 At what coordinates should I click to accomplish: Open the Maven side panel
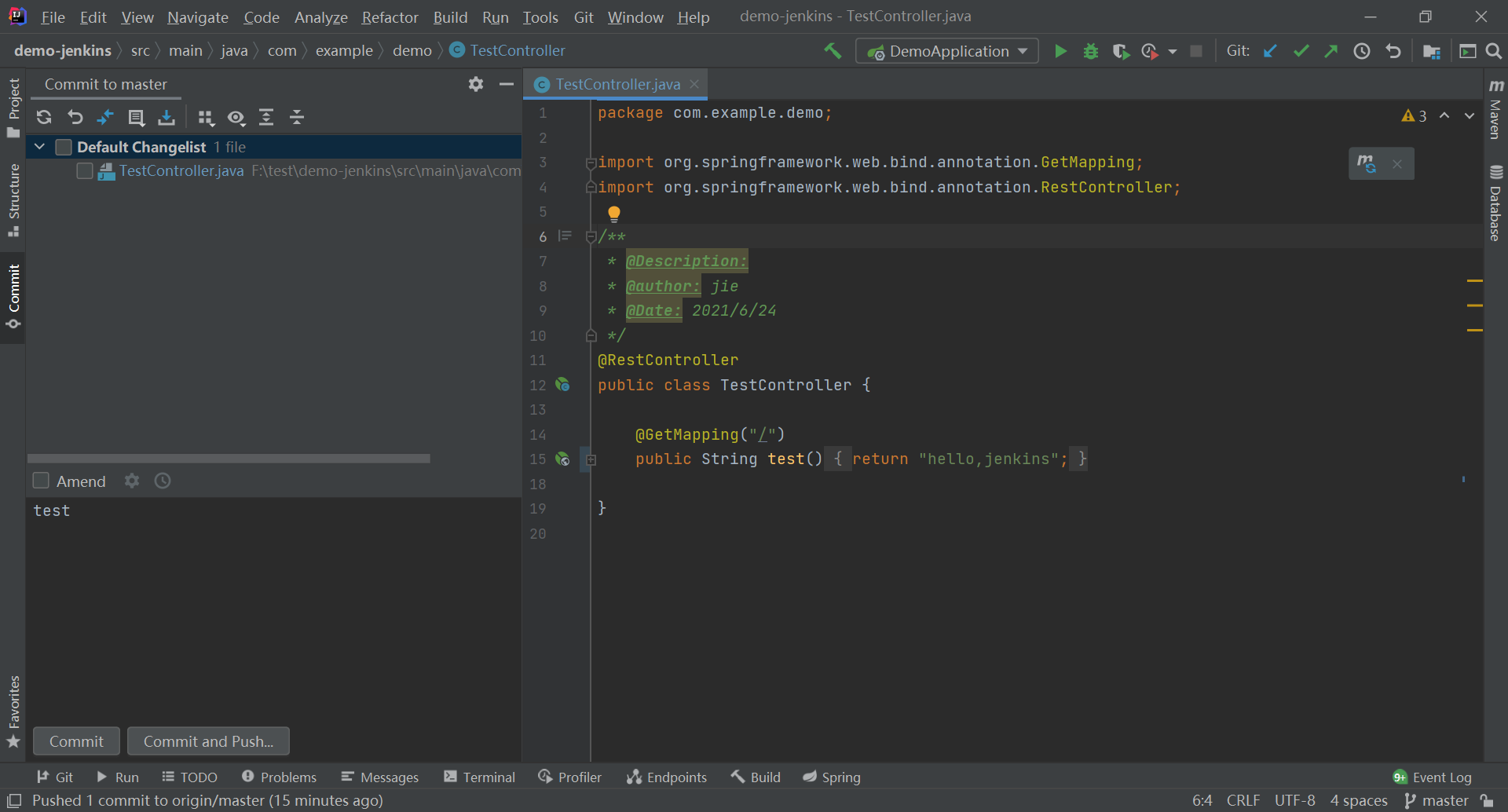(x=1495, y=108)
